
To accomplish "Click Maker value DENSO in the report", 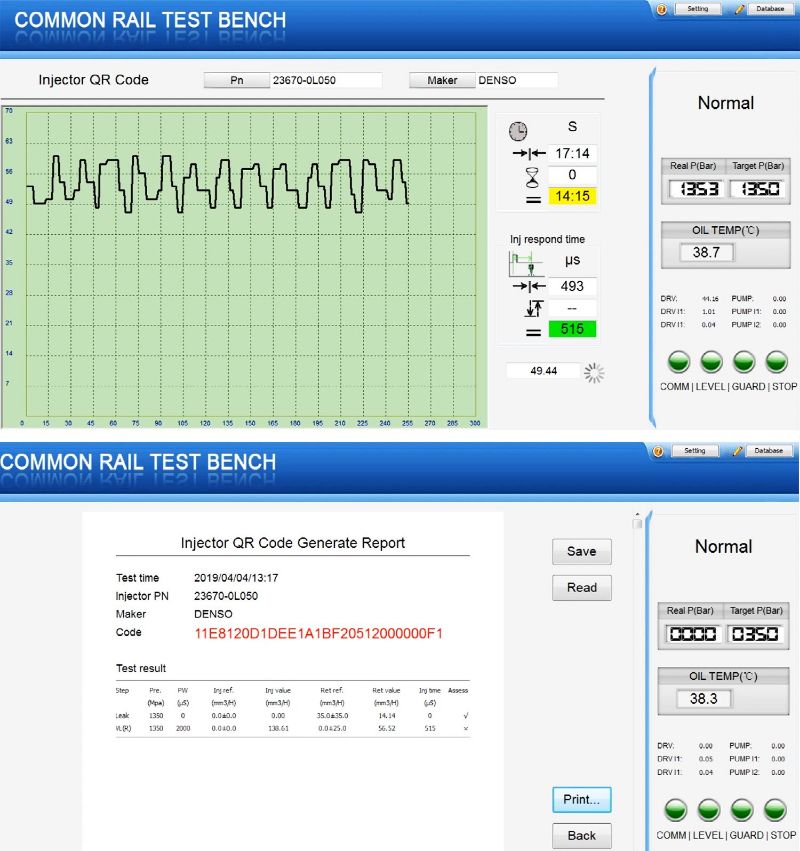I will click(x=213, y=614).
